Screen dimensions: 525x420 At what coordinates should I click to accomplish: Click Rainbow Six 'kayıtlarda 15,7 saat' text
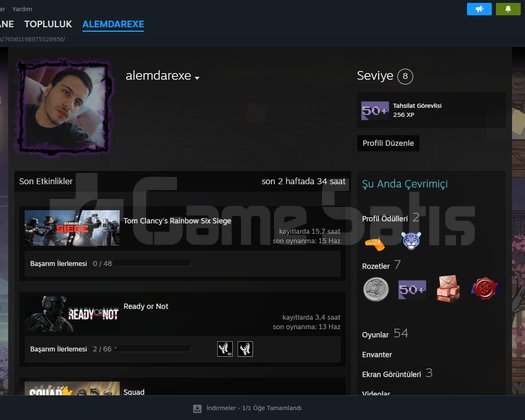309,231
